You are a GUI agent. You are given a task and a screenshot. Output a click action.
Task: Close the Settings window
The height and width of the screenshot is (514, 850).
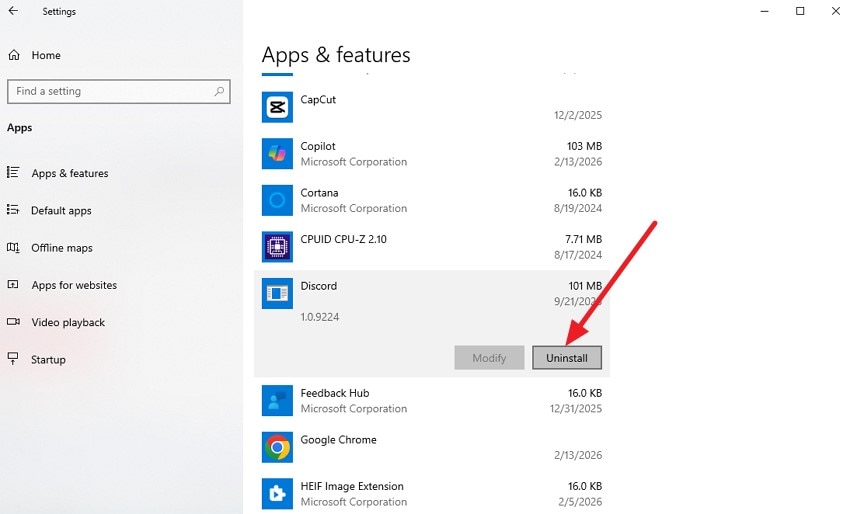[836, 11]
